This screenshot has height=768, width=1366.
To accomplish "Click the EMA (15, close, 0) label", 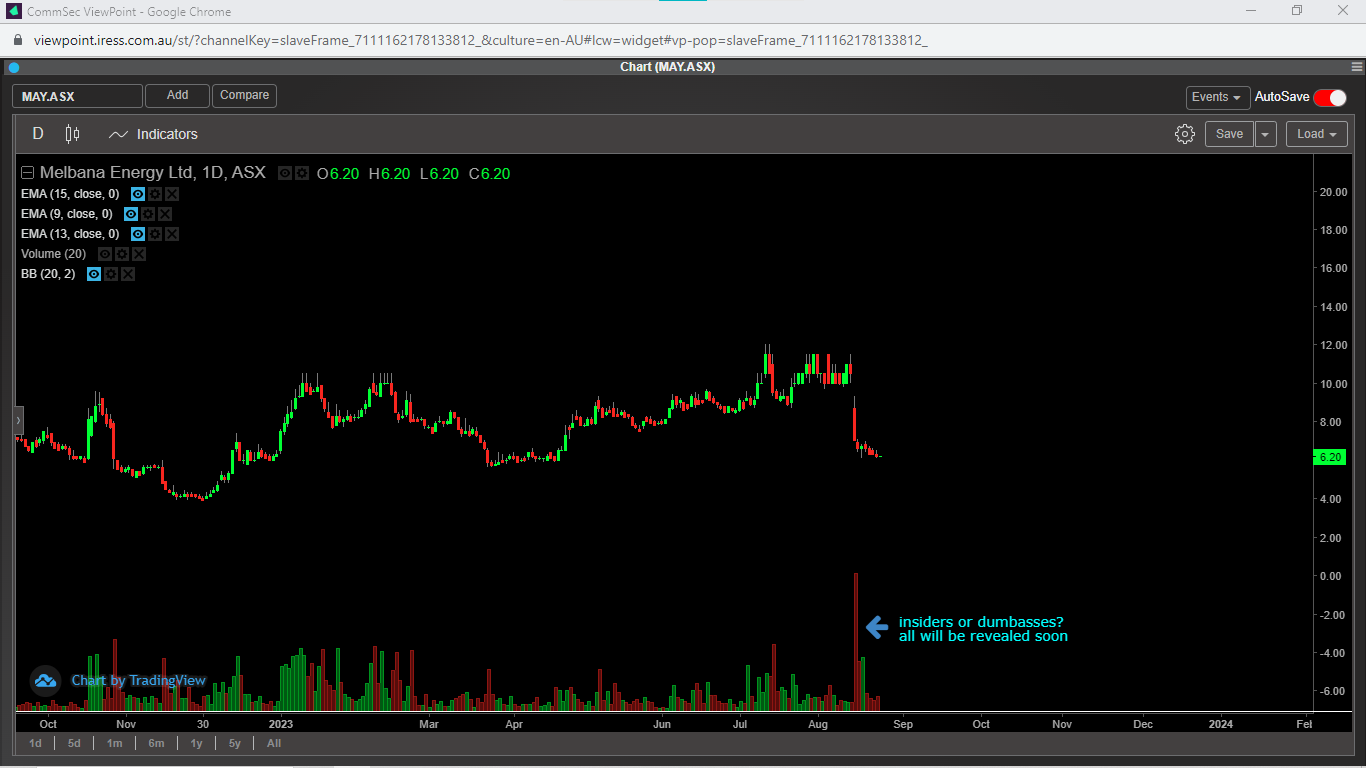I will pyautogui.click(x=70, y=194).
